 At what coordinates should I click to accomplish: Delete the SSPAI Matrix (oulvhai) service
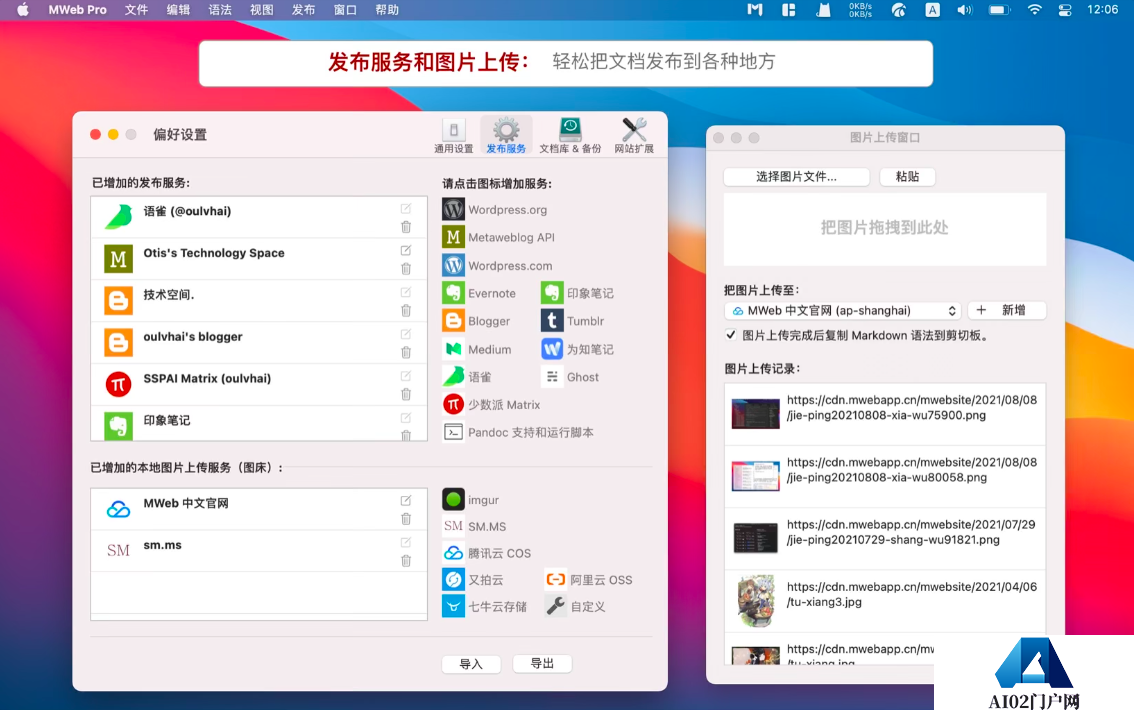tap(406, 395)
